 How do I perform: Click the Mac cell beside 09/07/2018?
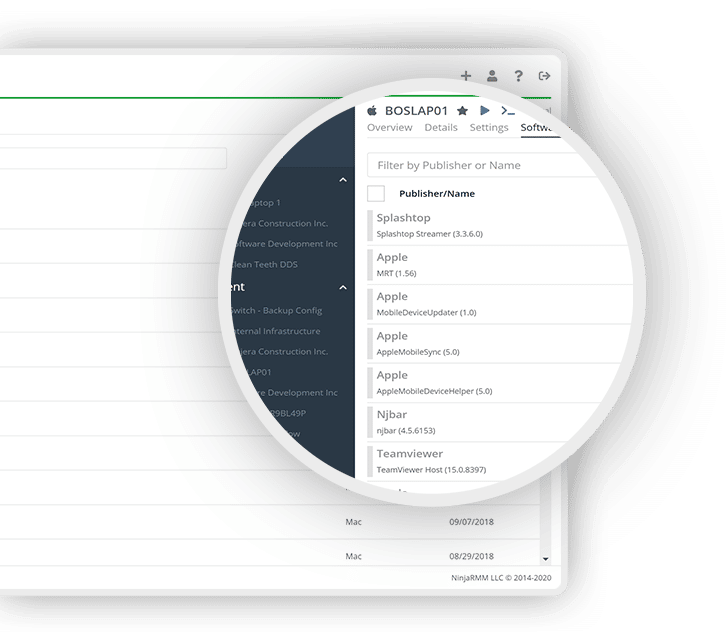(x=353, y=522)
